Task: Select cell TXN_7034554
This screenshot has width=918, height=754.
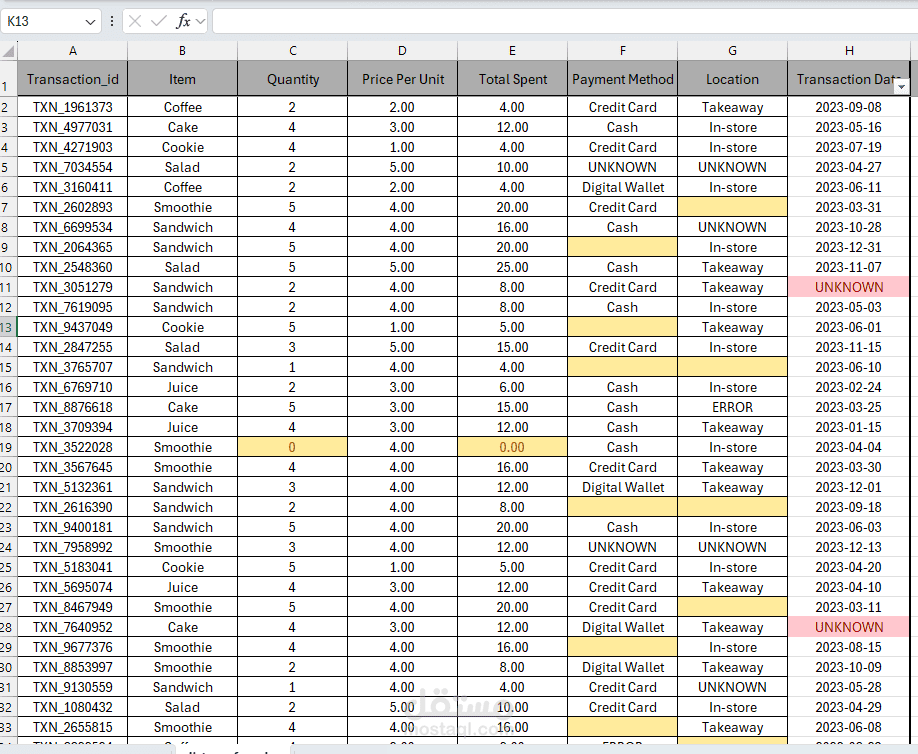Action: [x=73, y=167]
